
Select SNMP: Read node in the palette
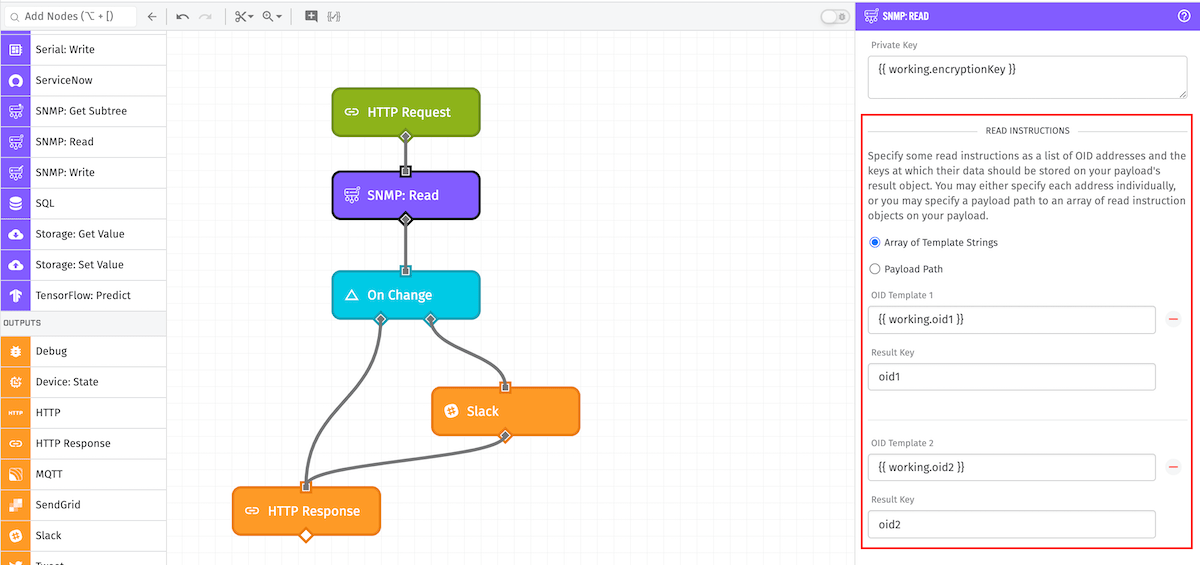click(x=83, y=142)
